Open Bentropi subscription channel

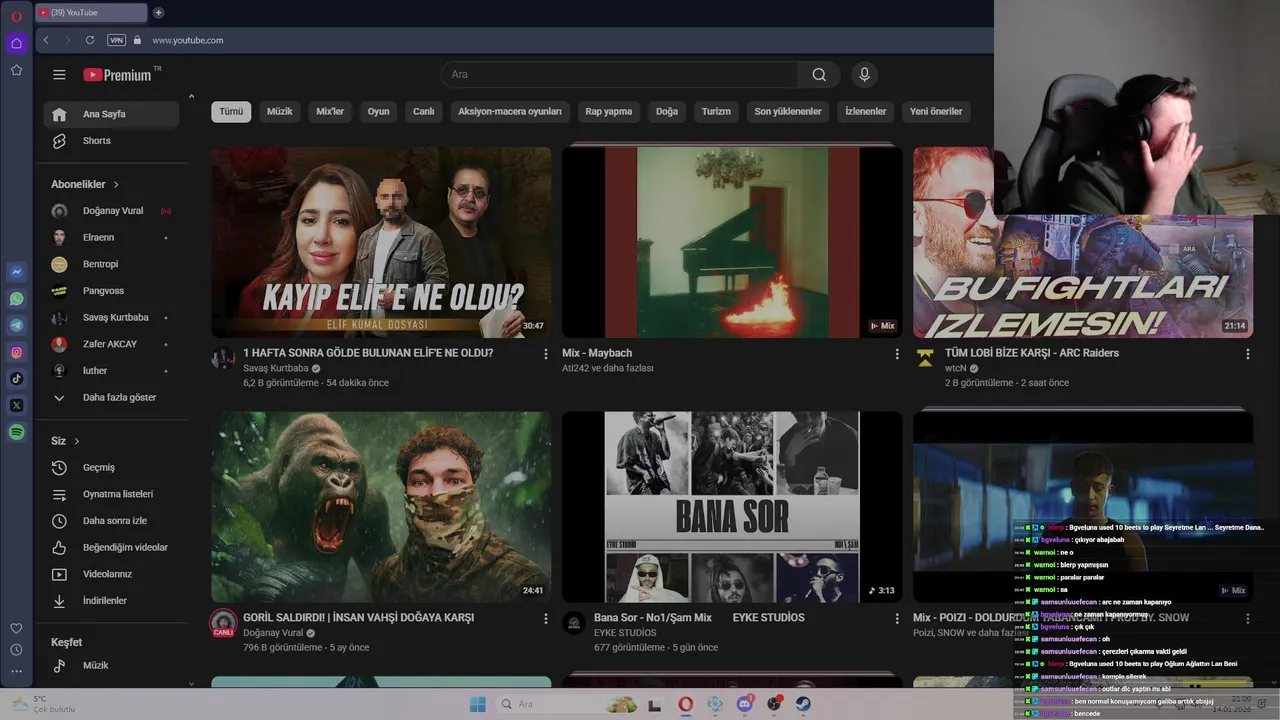[112, 264]
